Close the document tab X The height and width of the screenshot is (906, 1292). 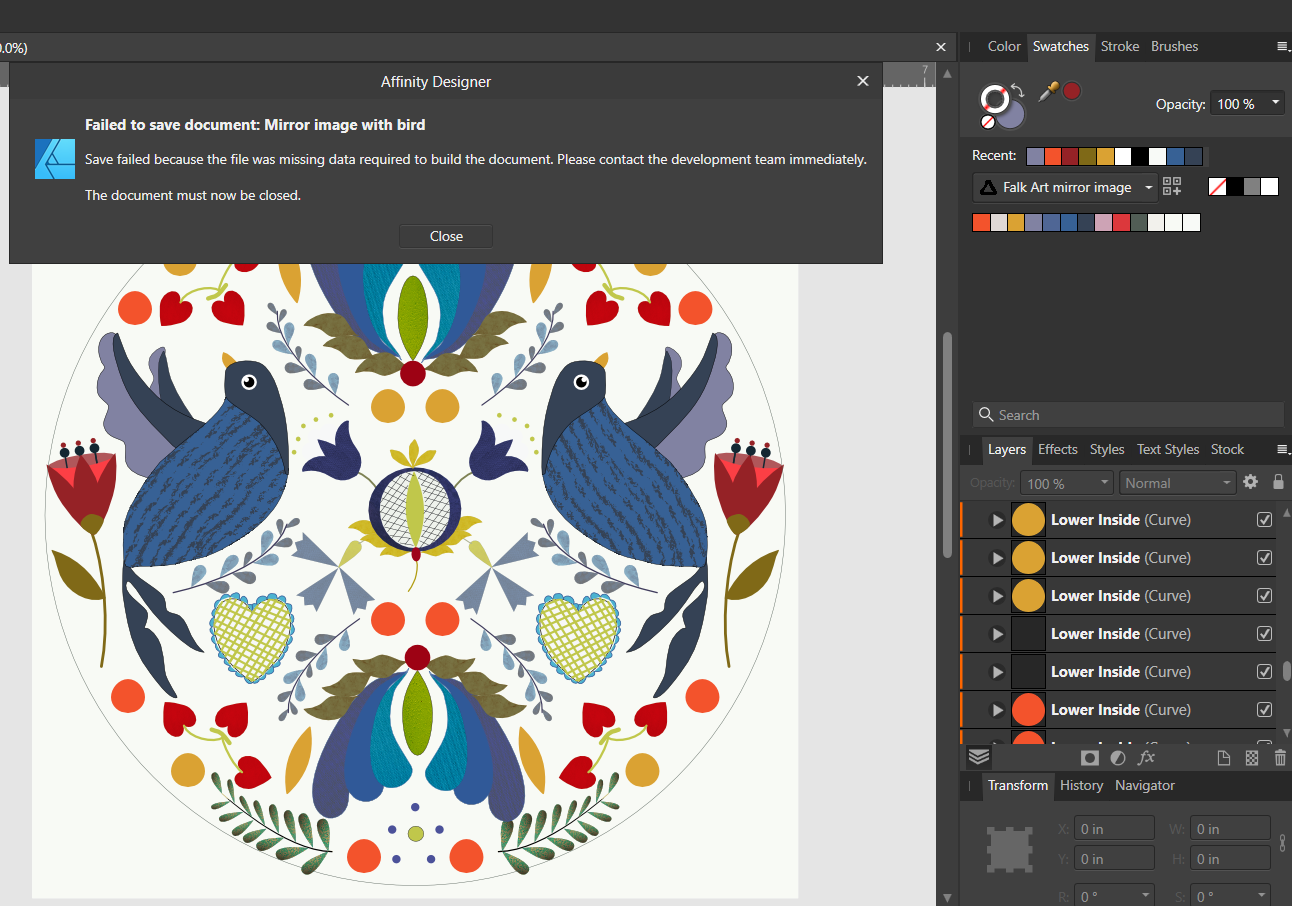click(940, 47)
